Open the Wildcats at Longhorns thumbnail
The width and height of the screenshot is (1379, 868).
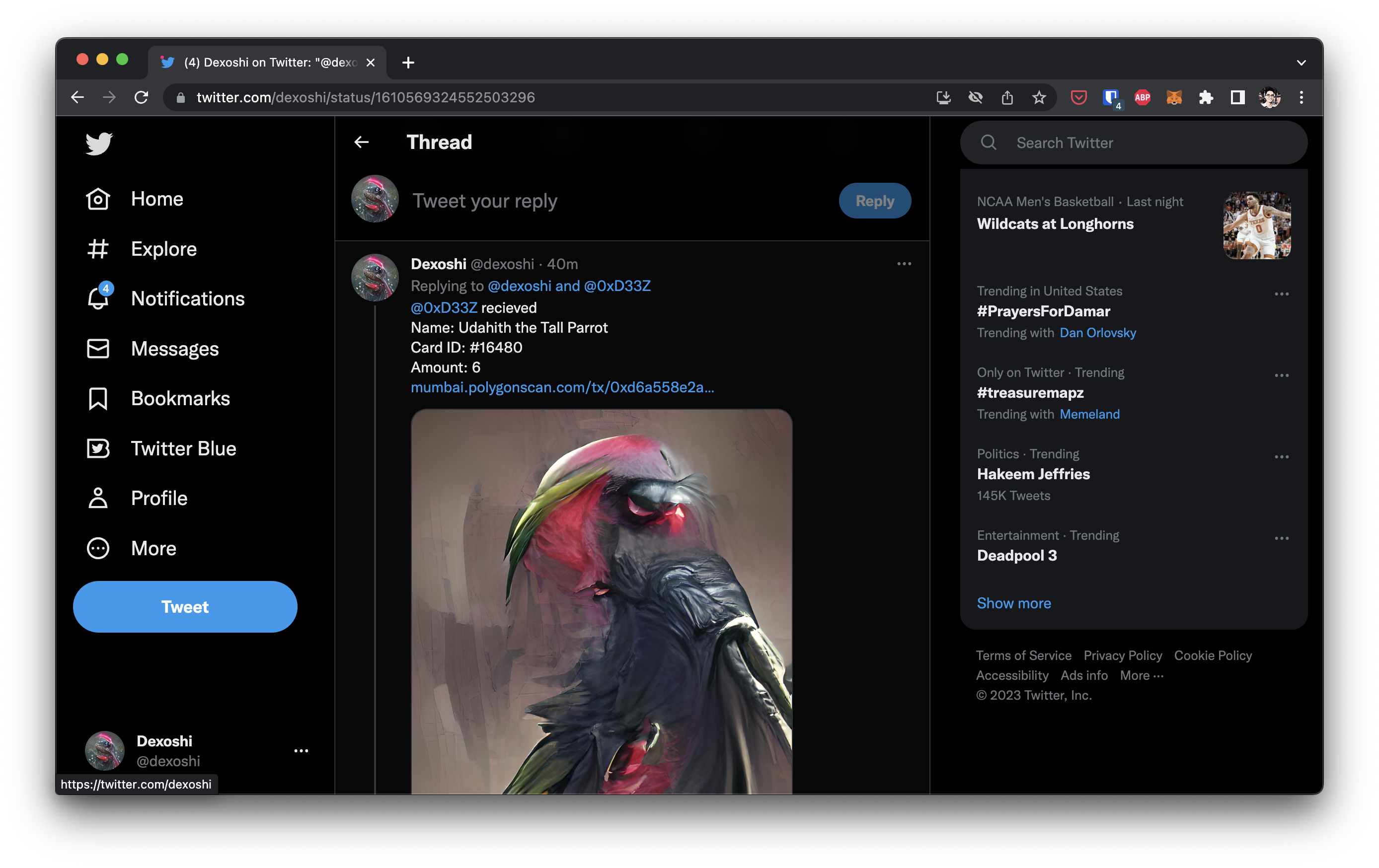point(1256,225)
